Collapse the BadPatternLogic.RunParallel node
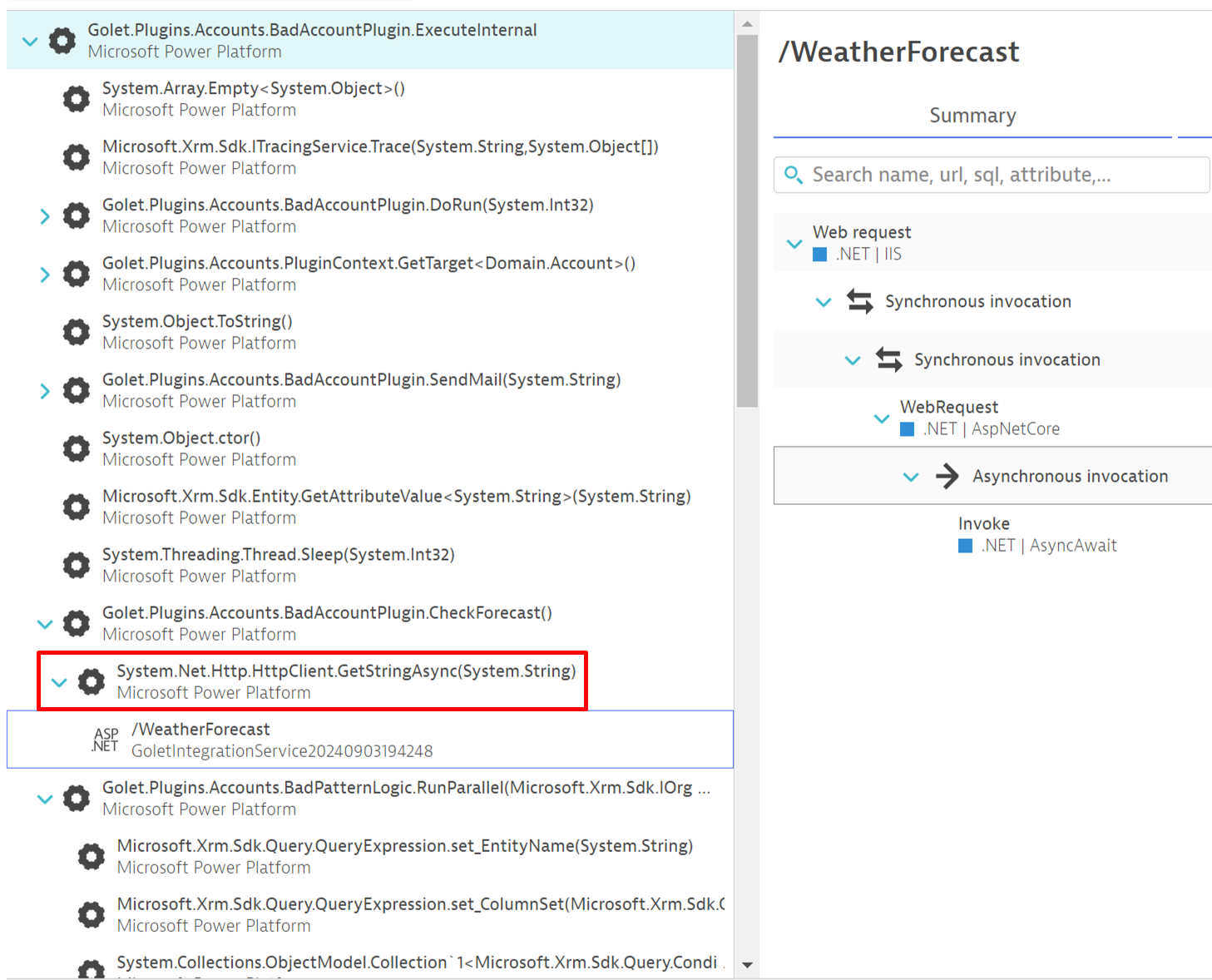 (x=45, y=799)
